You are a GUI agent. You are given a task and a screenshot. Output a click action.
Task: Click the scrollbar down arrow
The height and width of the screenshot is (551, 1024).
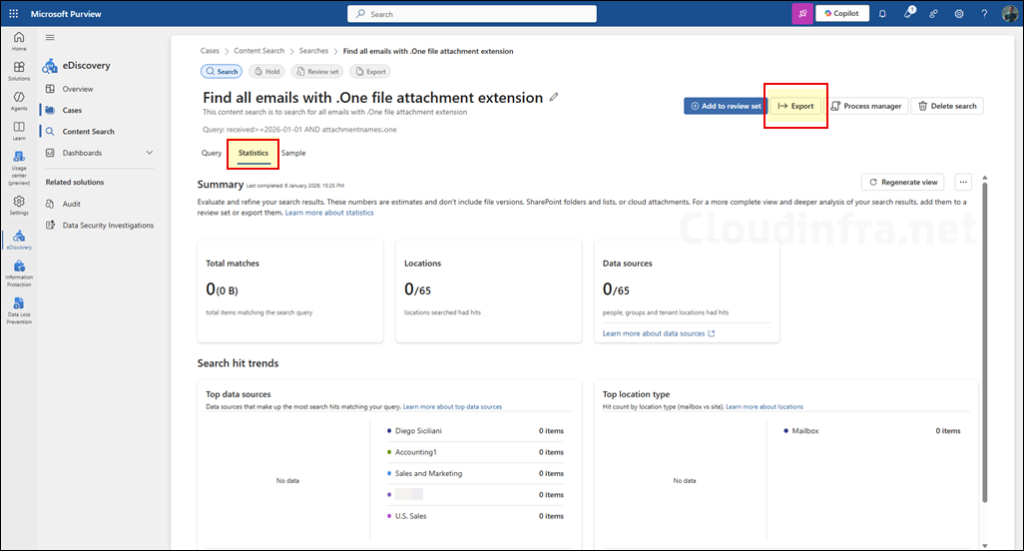coord(985,546)
